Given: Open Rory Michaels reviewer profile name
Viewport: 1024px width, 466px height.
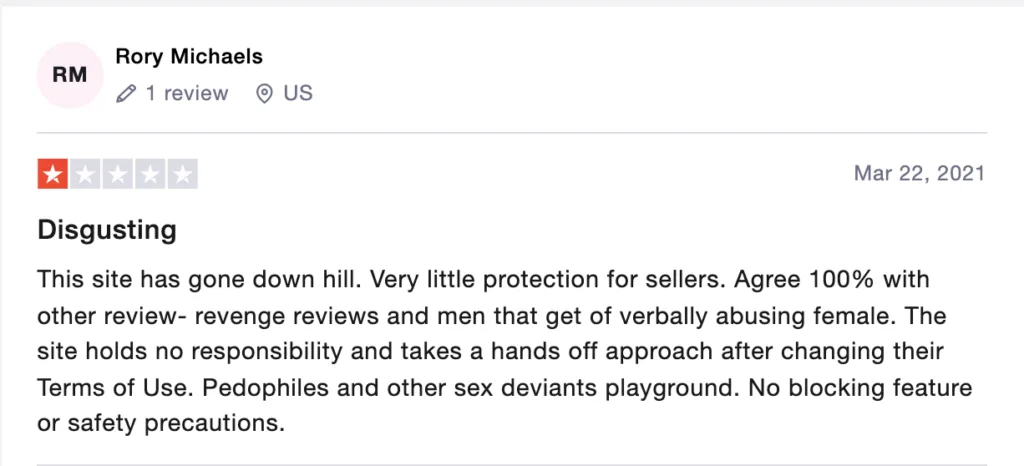Looking at the screenshot, I should (189, 57).
